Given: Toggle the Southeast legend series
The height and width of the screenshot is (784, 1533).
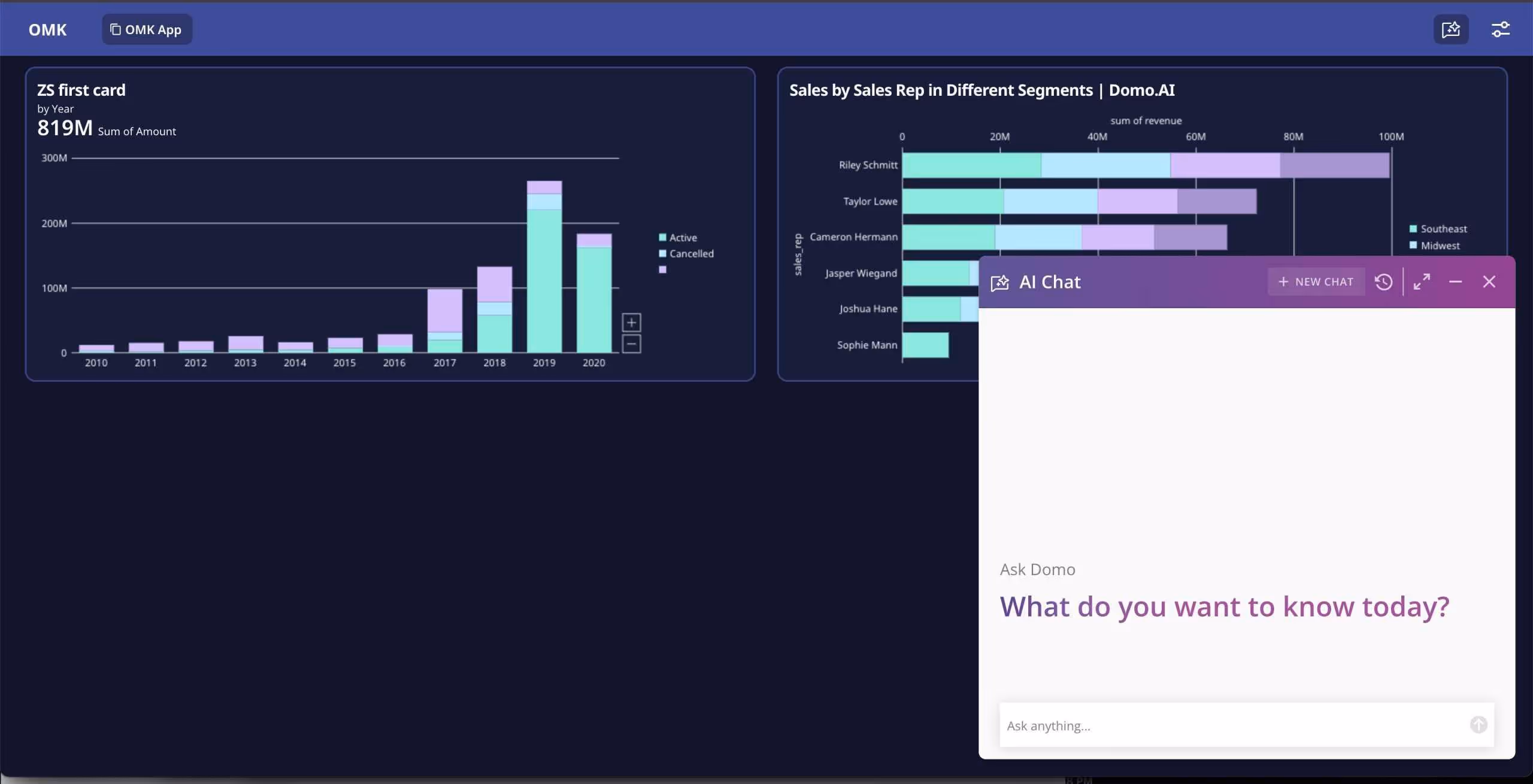Looking at the screenshot, I should [1443, 229].
